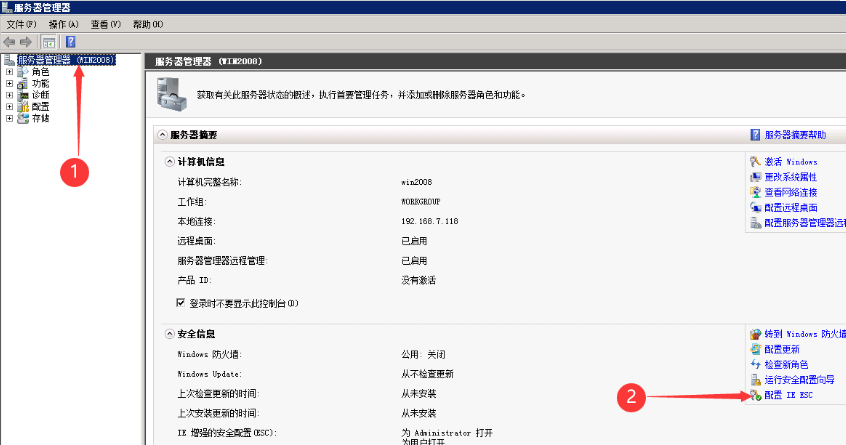846x445 pixels.
Task: Expand the 存储 tree node
Action: (x=9, y=119)
